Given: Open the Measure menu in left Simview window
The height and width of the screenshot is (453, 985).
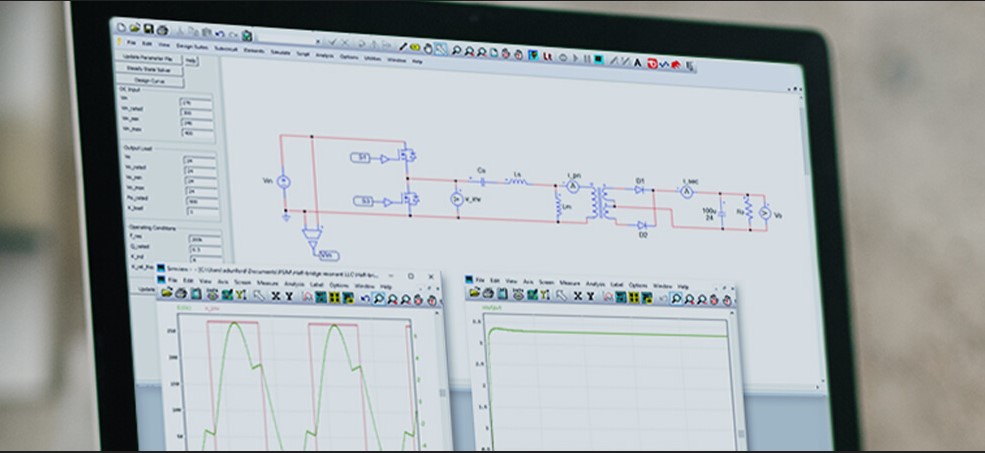Looking at the screenshot, I should click(268, 283).
